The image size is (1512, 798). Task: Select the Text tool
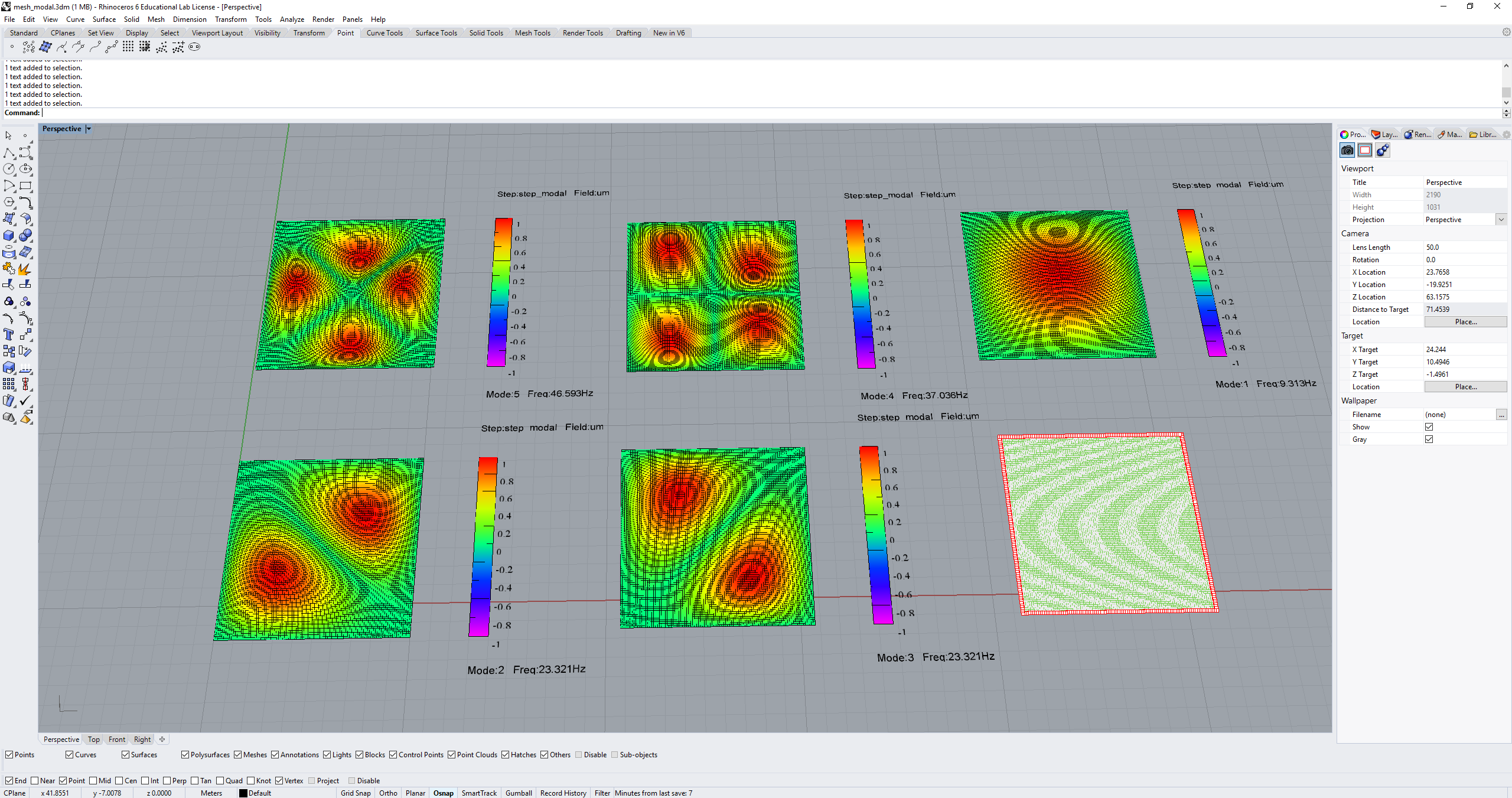pos(8,334)
